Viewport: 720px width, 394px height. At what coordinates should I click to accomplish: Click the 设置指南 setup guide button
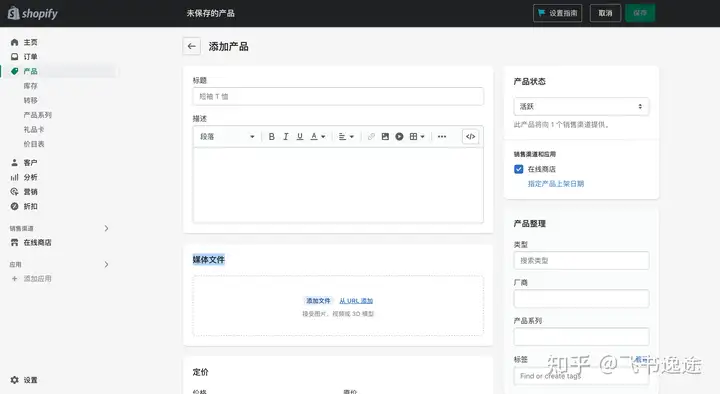pyautogui.click(x=557, y=13)
